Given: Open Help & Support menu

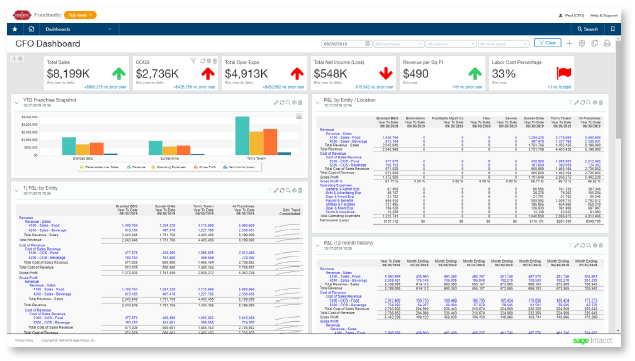Looking at the screenshot, I should pyautogui.click(x=603, y=15).
